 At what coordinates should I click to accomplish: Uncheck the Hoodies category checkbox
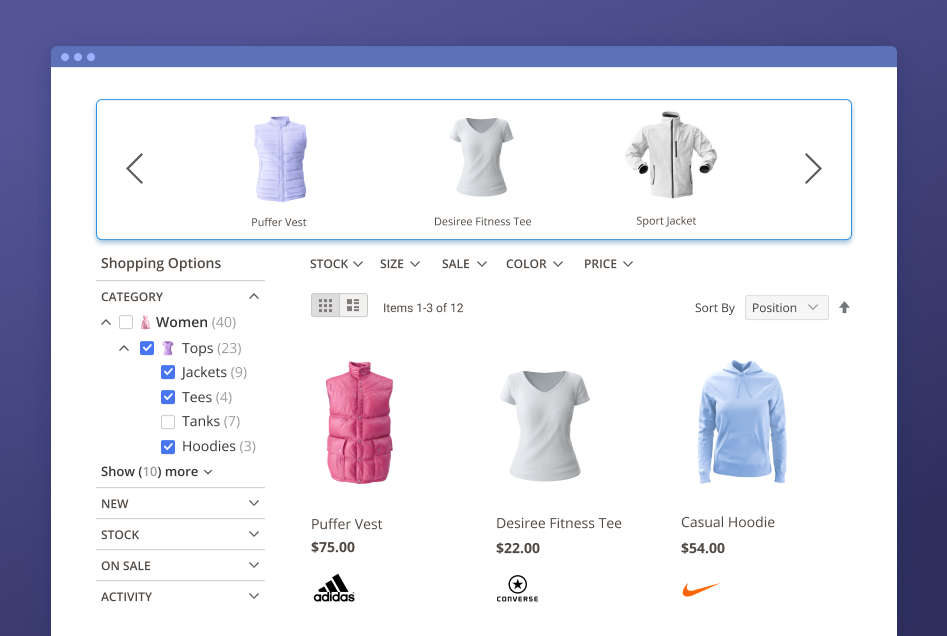[x=168, y=447]
